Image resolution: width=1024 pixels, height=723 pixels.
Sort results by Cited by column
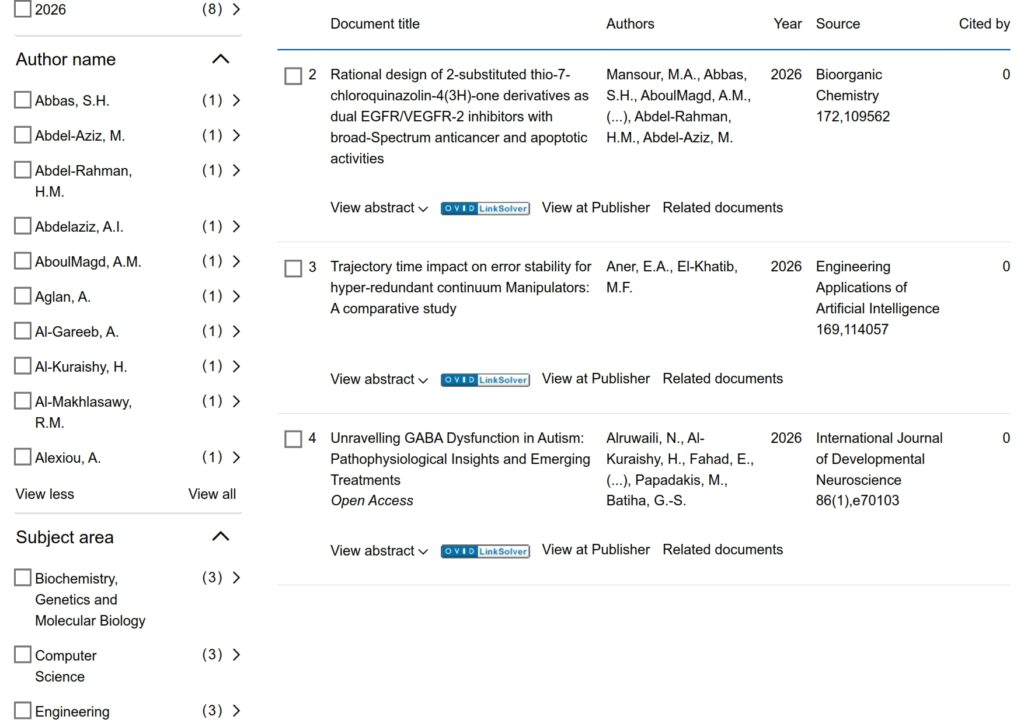click(x=983, y=24)
